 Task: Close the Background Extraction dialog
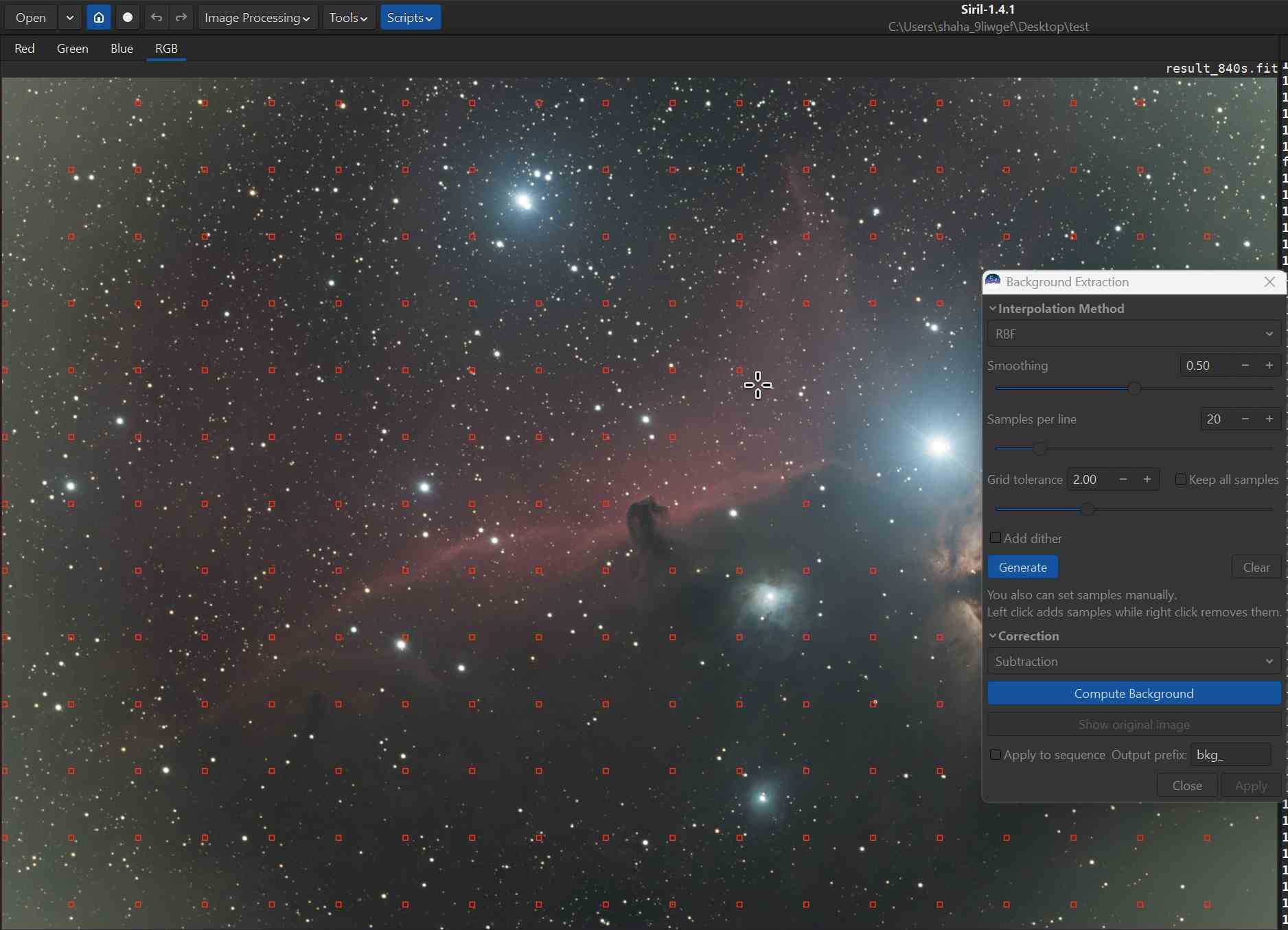1269,282
